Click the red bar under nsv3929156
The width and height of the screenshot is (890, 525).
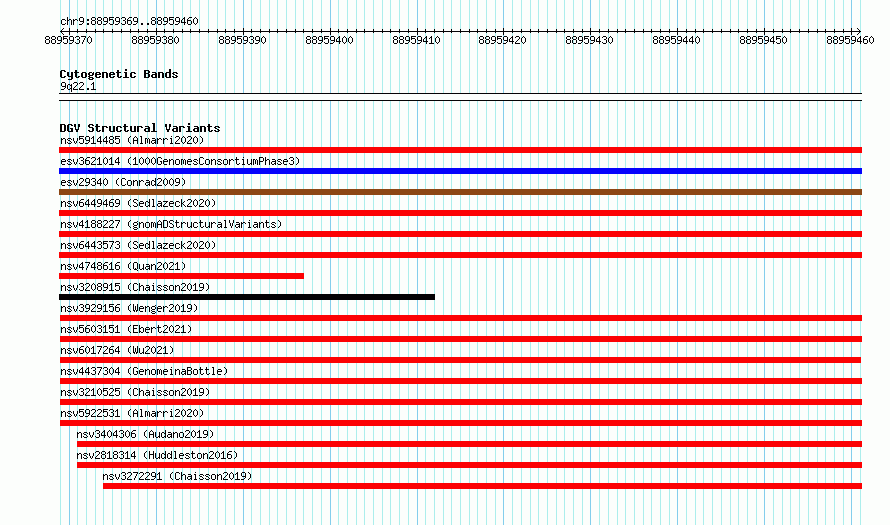click(x=460, y=318)
